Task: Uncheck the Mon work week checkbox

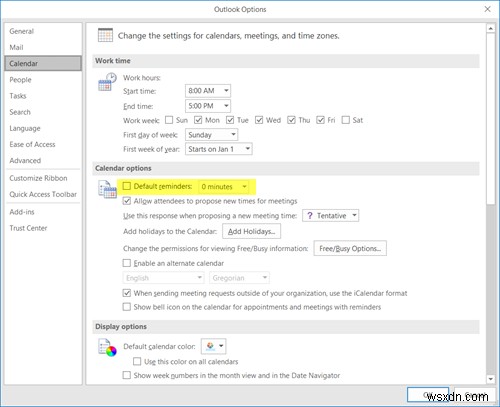Action: click(198, 120)
